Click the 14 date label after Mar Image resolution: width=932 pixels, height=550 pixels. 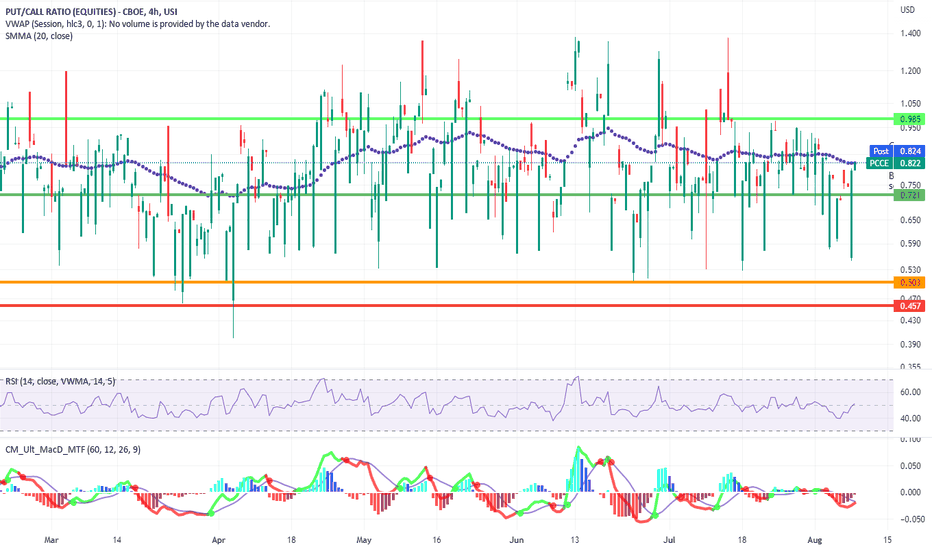click(117, 540)
